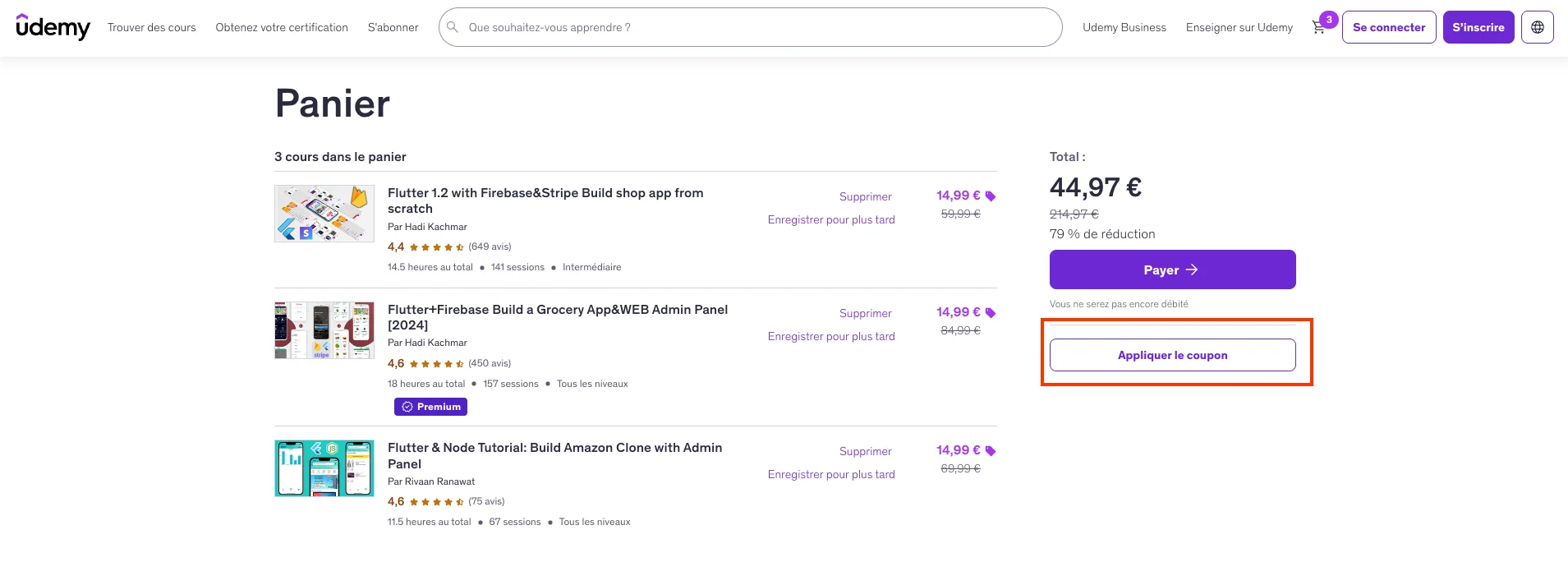1568x562 pixels.
Task: Open Enseigner sur Udemy link
Action: 1239,27
